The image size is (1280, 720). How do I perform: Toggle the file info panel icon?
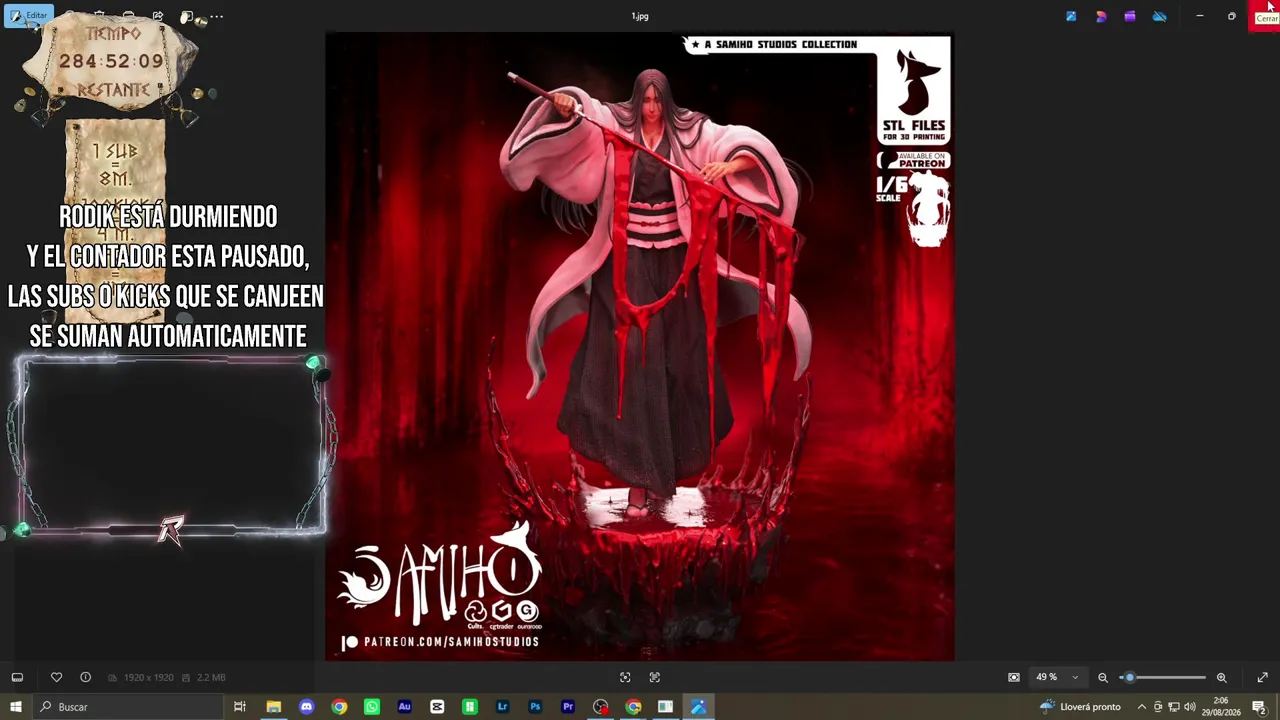pyautogui.click(x=85, y=677)
